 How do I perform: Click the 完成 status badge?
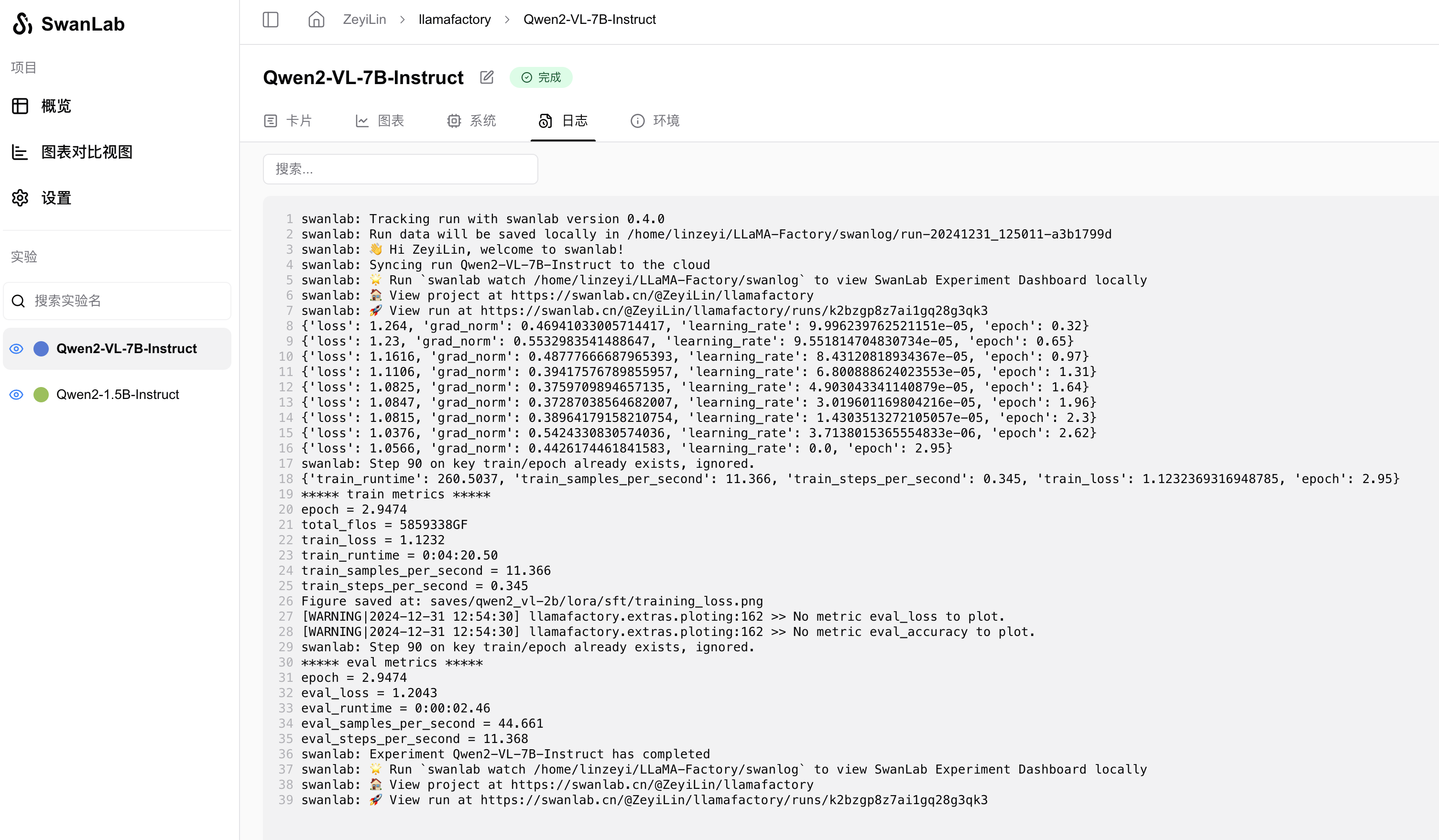point(541,77)
